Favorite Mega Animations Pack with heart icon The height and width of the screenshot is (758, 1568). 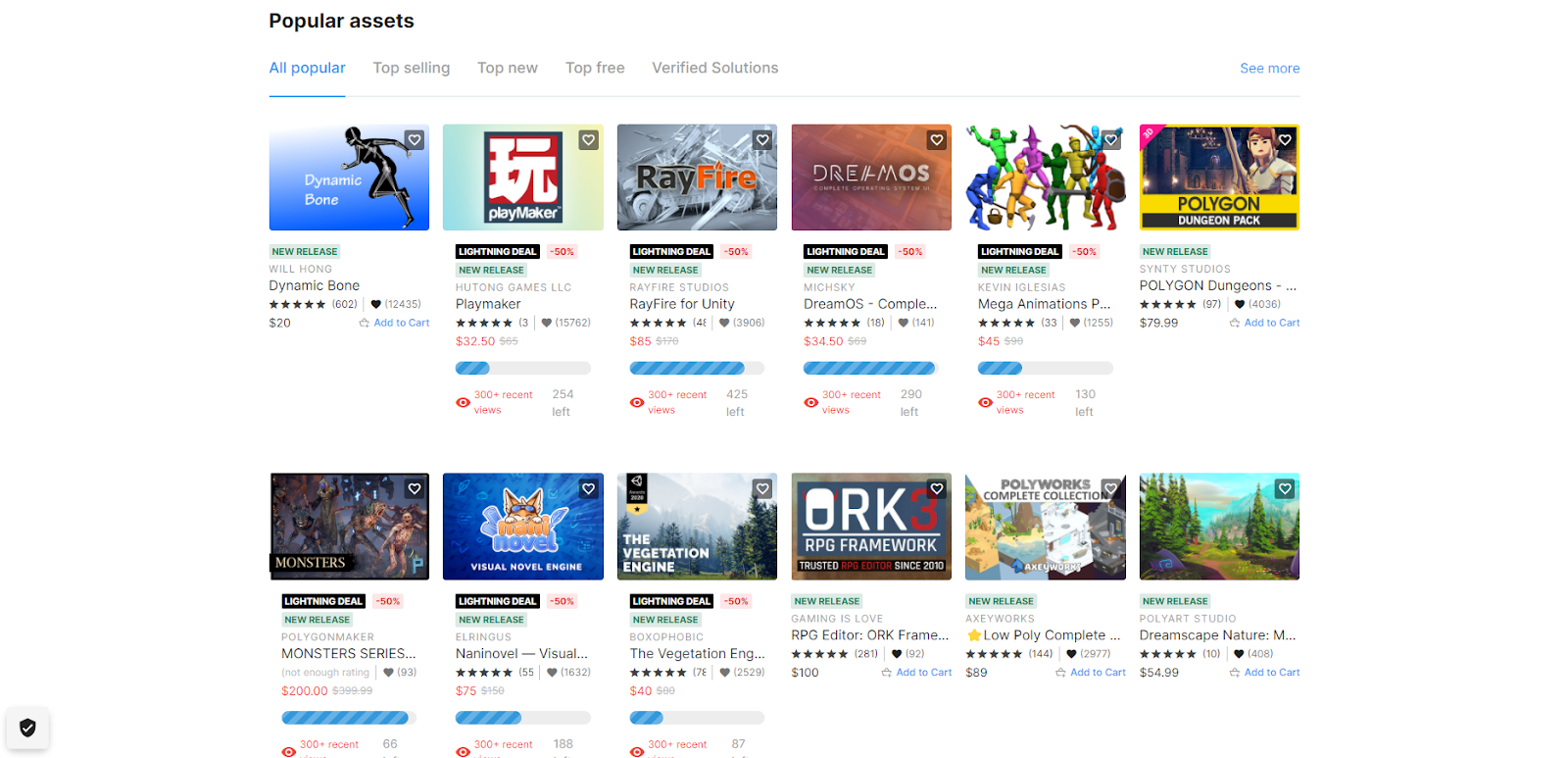[1110, 140]
